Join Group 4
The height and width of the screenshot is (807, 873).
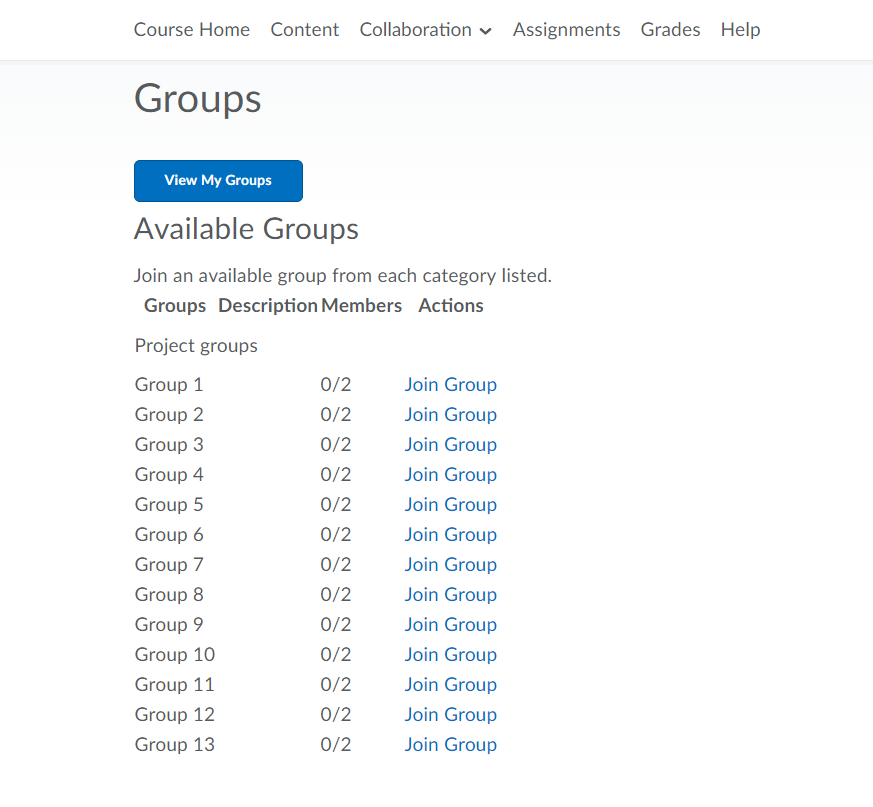(x=450, y=475)
